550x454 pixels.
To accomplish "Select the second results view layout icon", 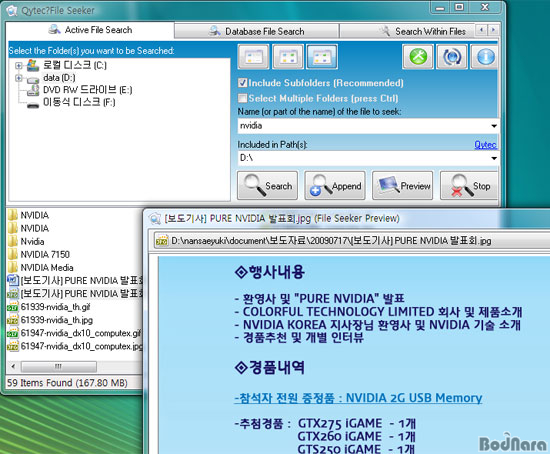I will point(288,57).
